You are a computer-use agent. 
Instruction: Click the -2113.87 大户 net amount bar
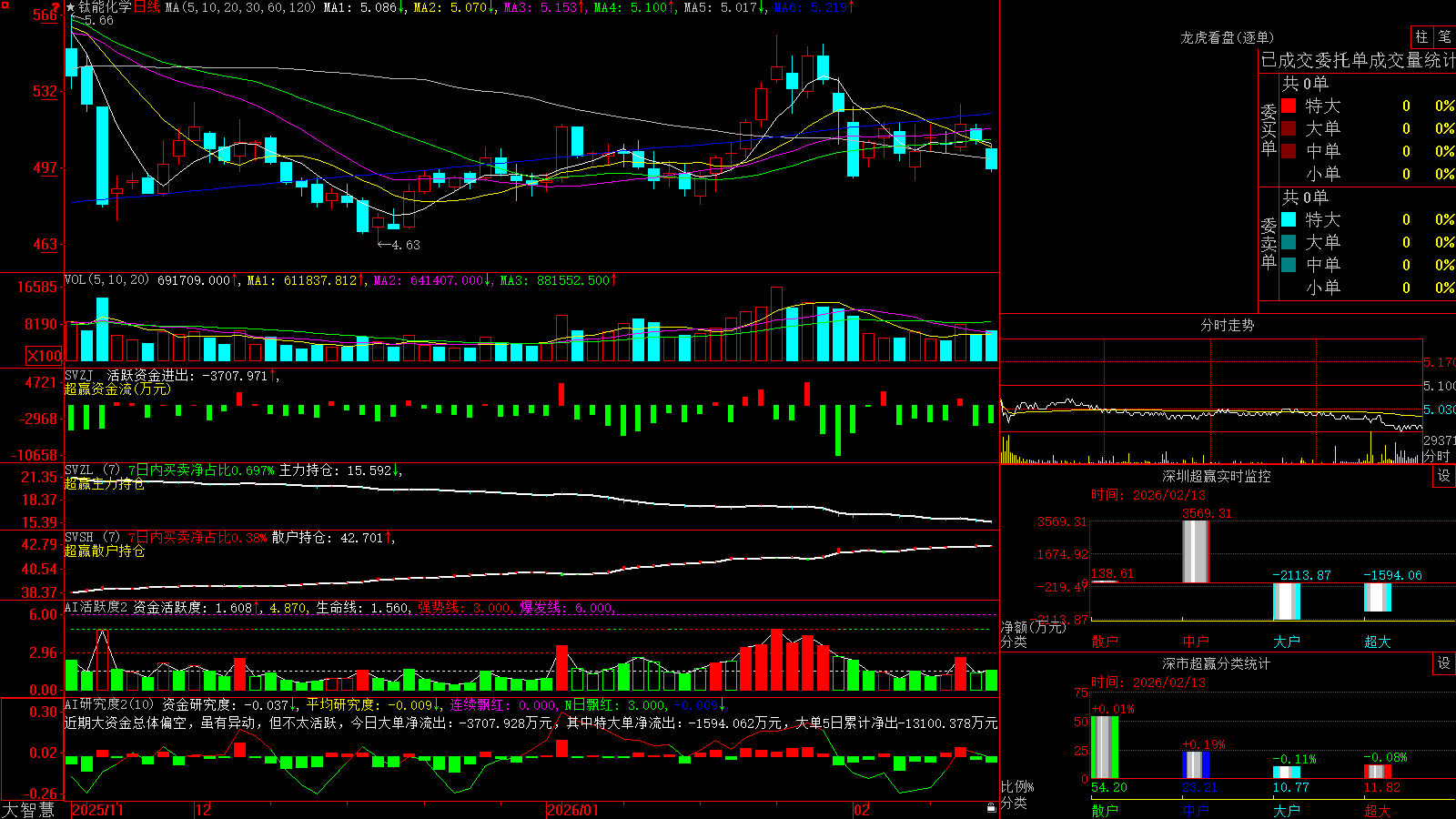pyautogui.click(x=1287, y=602)
